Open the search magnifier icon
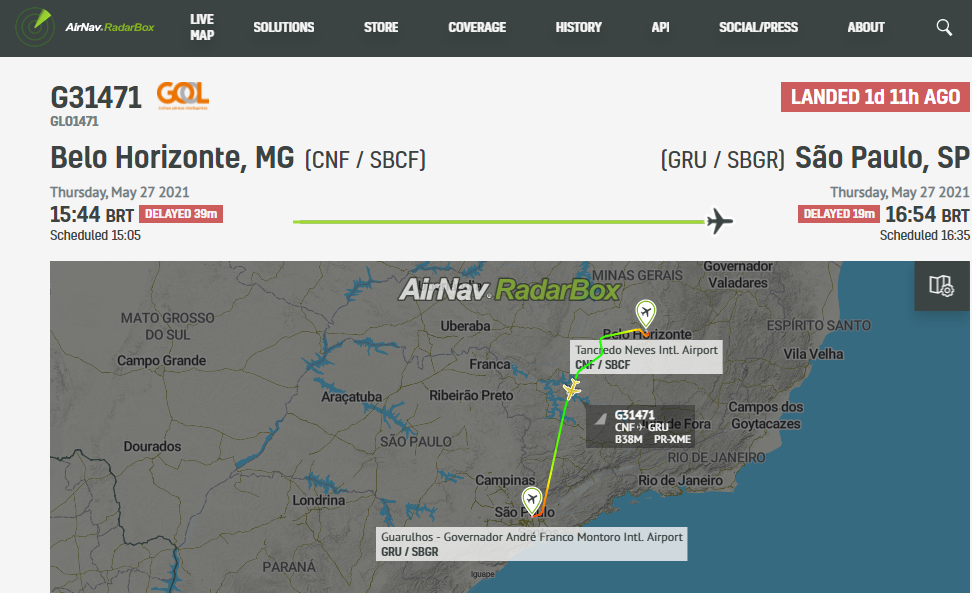972x593 pixels. (943, 27)
